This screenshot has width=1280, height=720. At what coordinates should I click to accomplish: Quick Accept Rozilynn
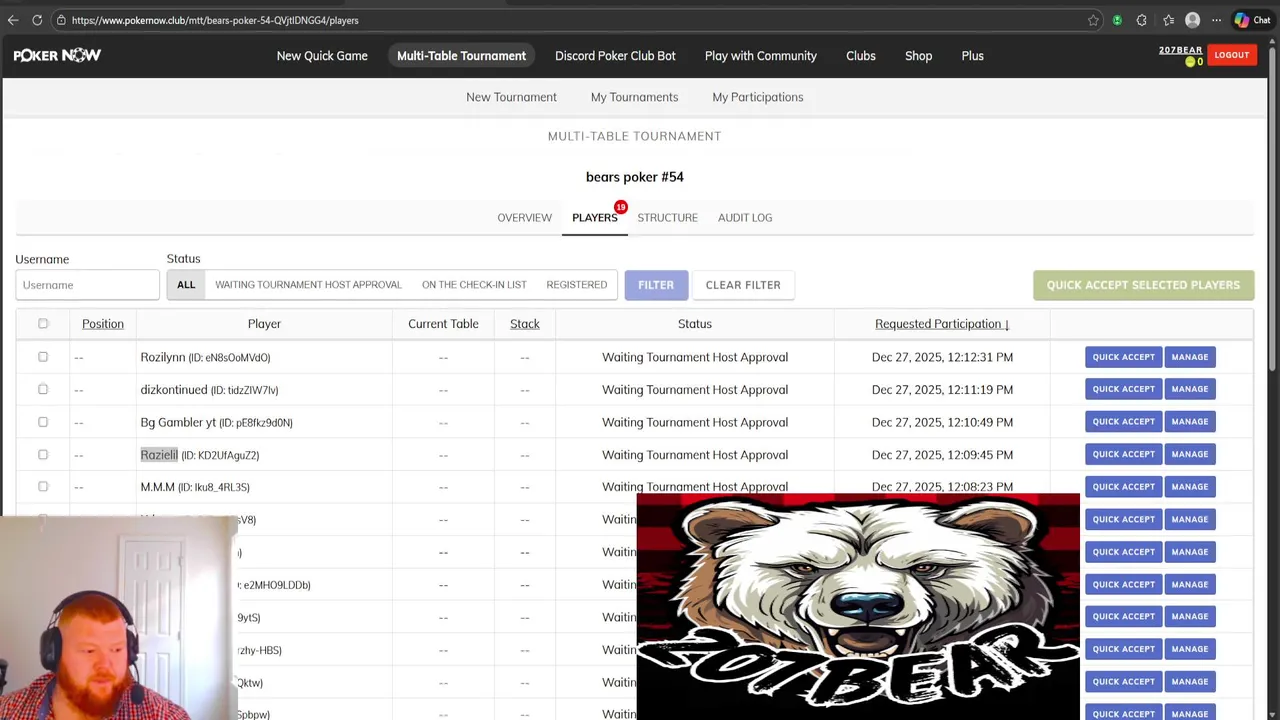click(1123, 357)
